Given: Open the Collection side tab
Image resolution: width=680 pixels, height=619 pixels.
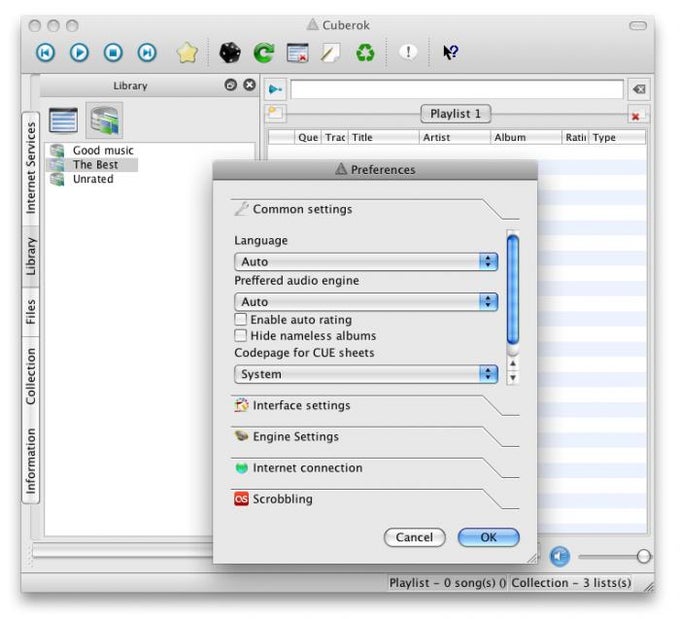Looking at the screenshot, I should [x=30, y=377].
